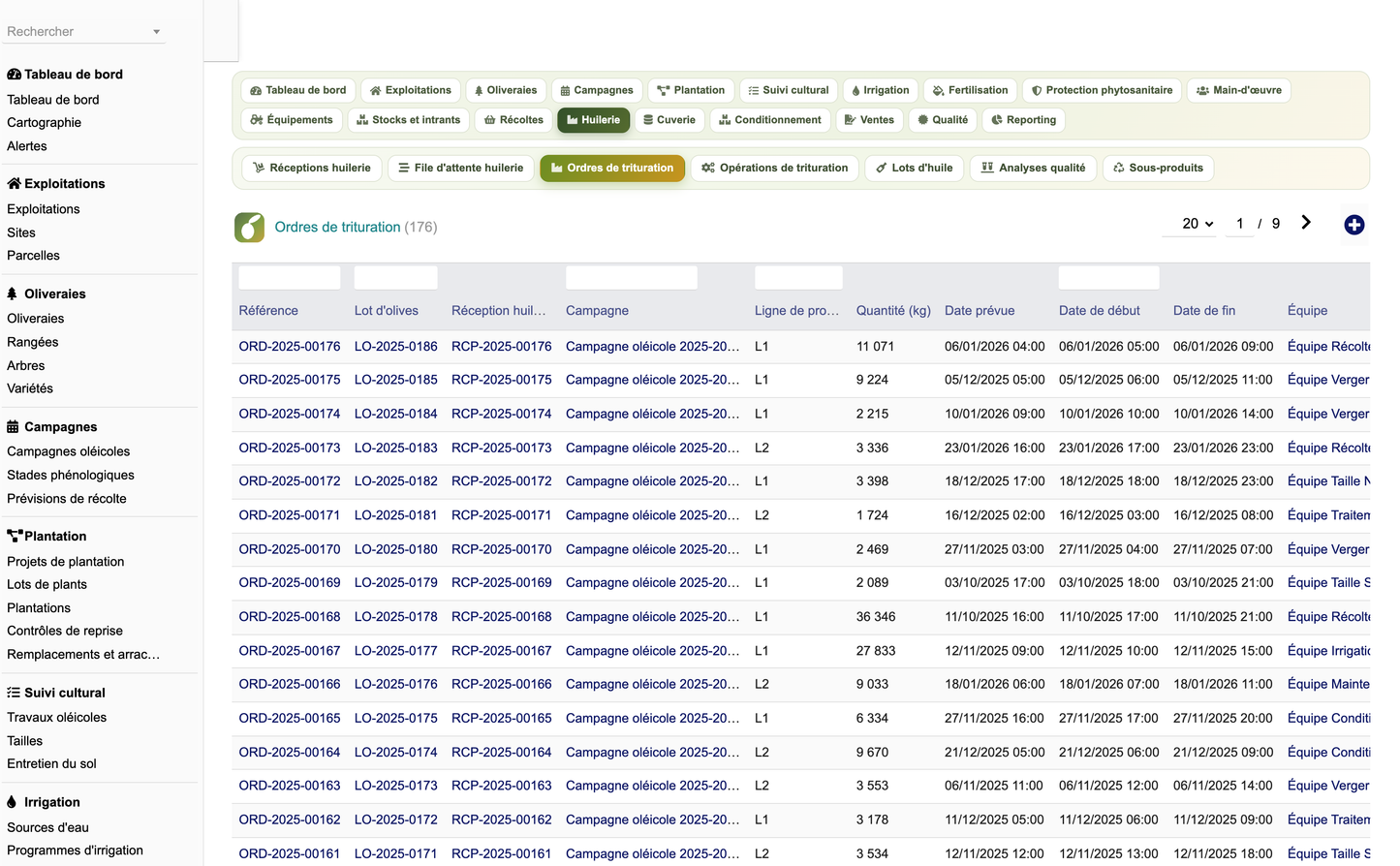Click the Campagne filter input field
This screenshot has width=1400, height=866.
tap(632, 278)
